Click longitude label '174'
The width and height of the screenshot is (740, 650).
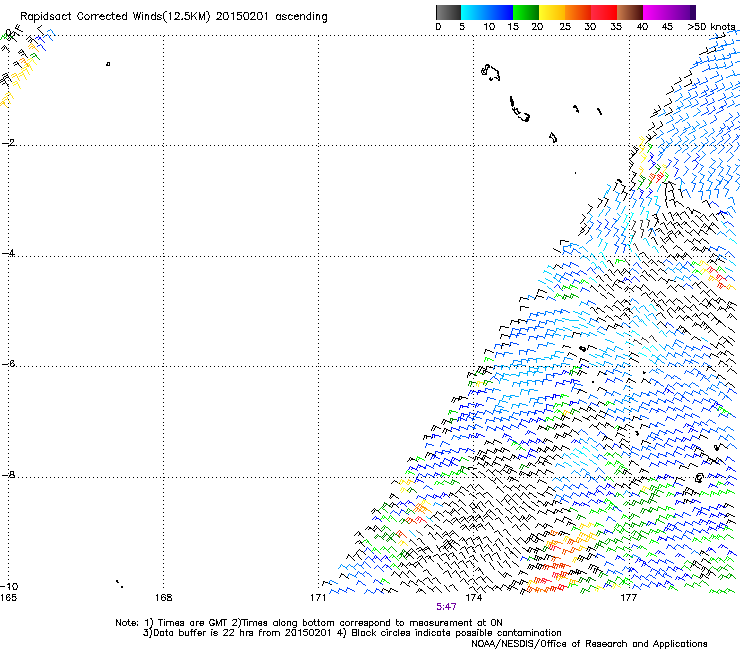pos(473,598)
